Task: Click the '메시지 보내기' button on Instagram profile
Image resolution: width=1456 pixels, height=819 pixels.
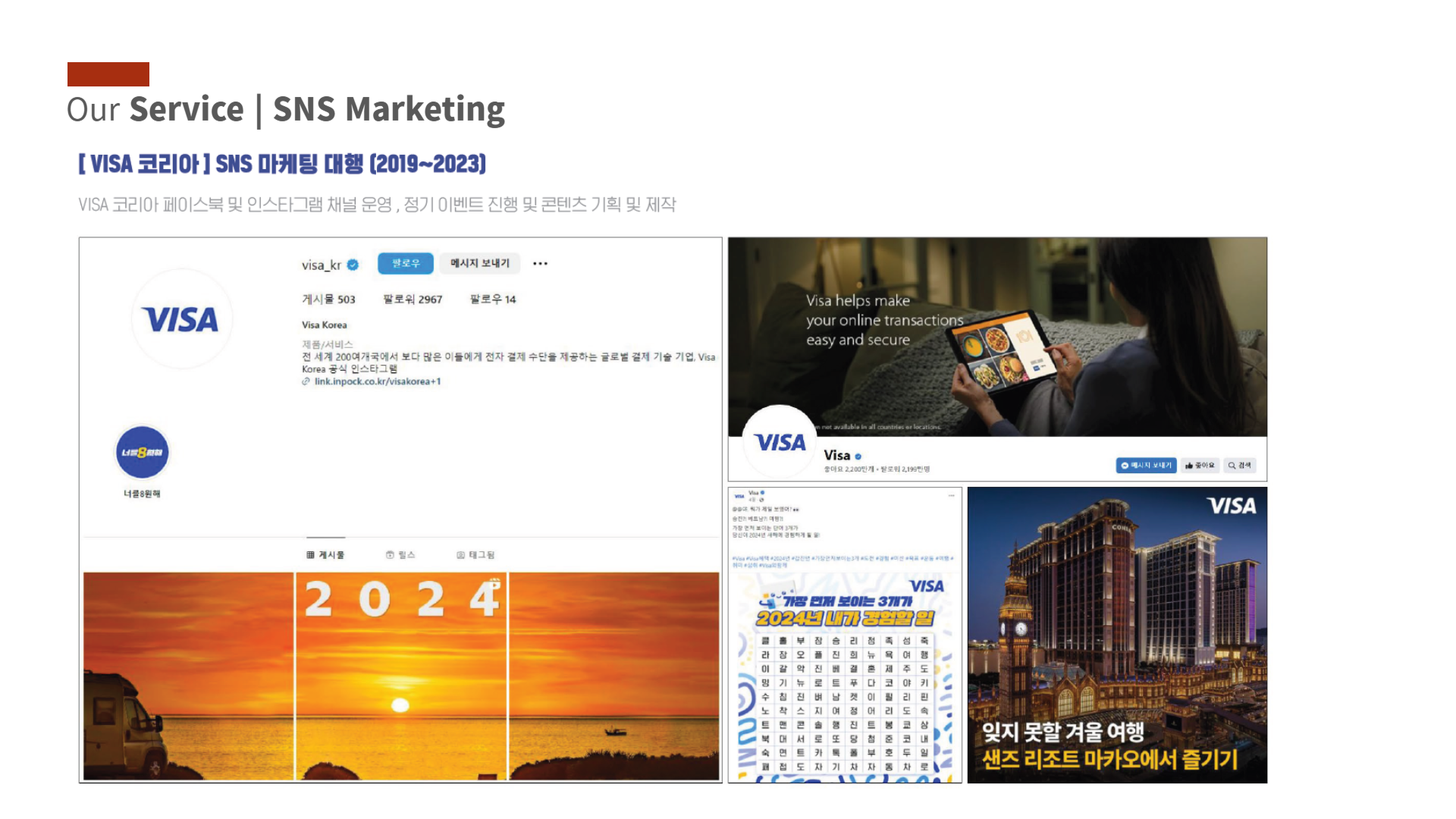Action: tap(479, 263)
